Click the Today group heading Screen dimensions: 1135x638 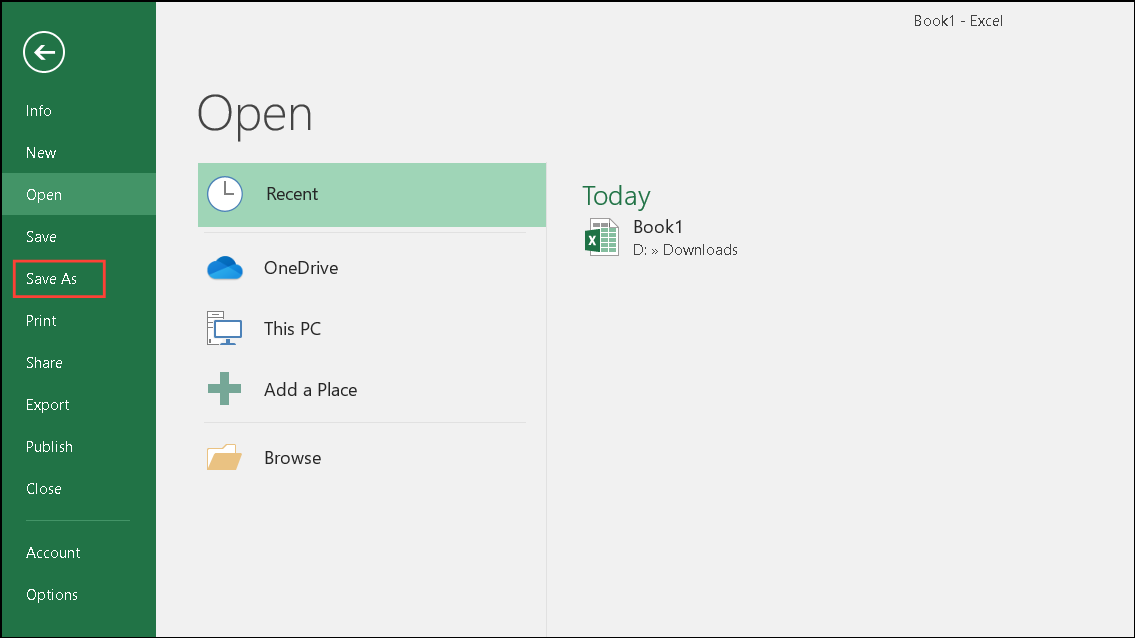click(616, 196)
